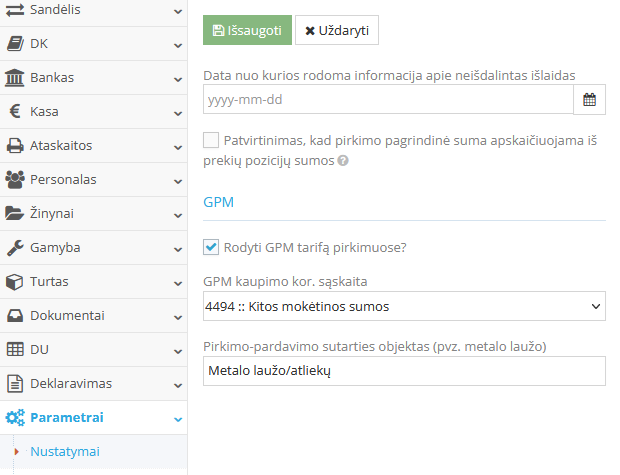620x475 pixels.
Task: Expand DK menu chevron
Action: coord(178,45)
